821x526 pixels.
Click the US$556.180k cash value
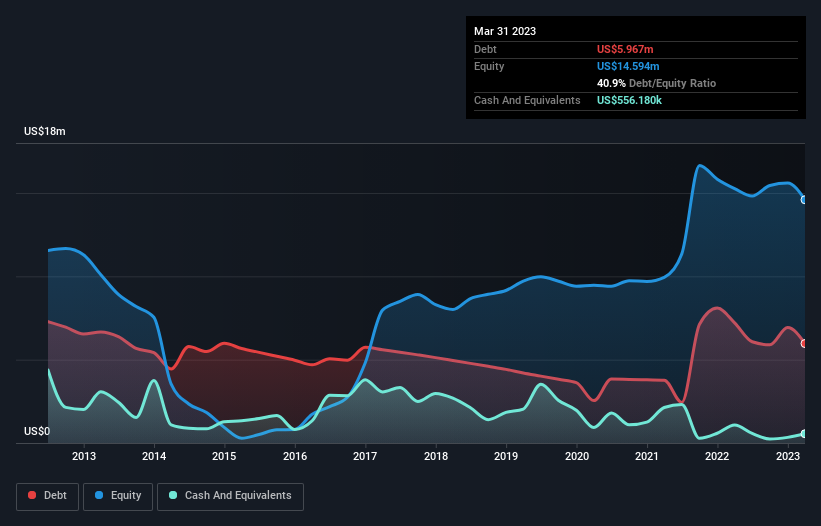coord(629,100)
